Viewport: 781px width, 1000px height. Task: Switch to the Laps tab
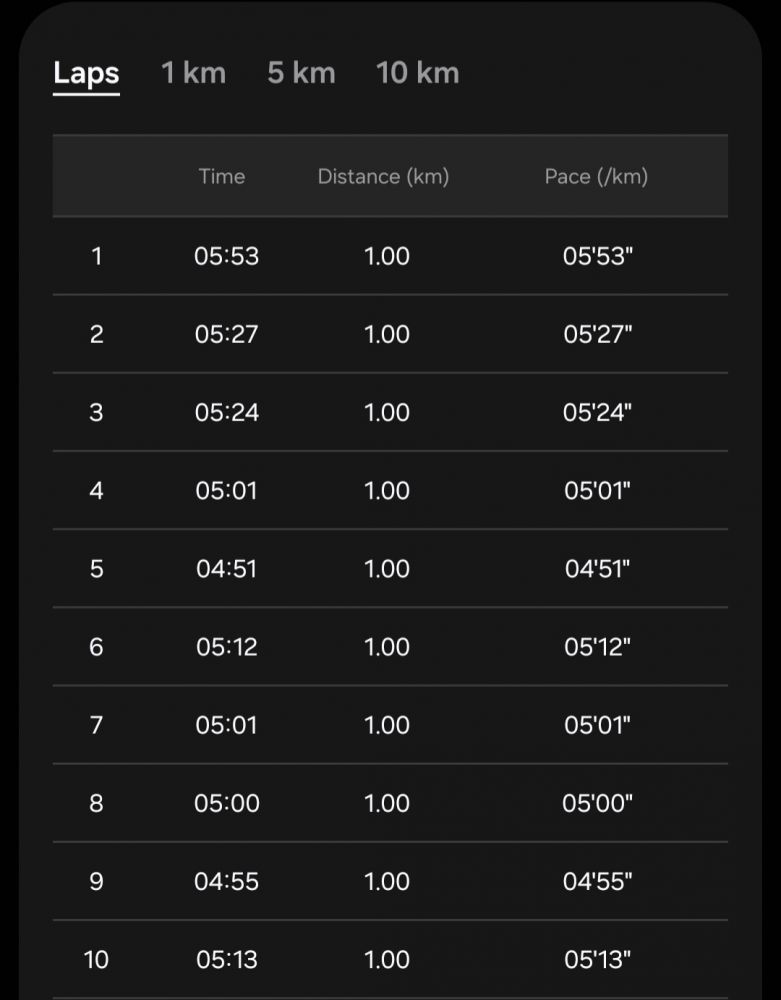click(86, 73)
